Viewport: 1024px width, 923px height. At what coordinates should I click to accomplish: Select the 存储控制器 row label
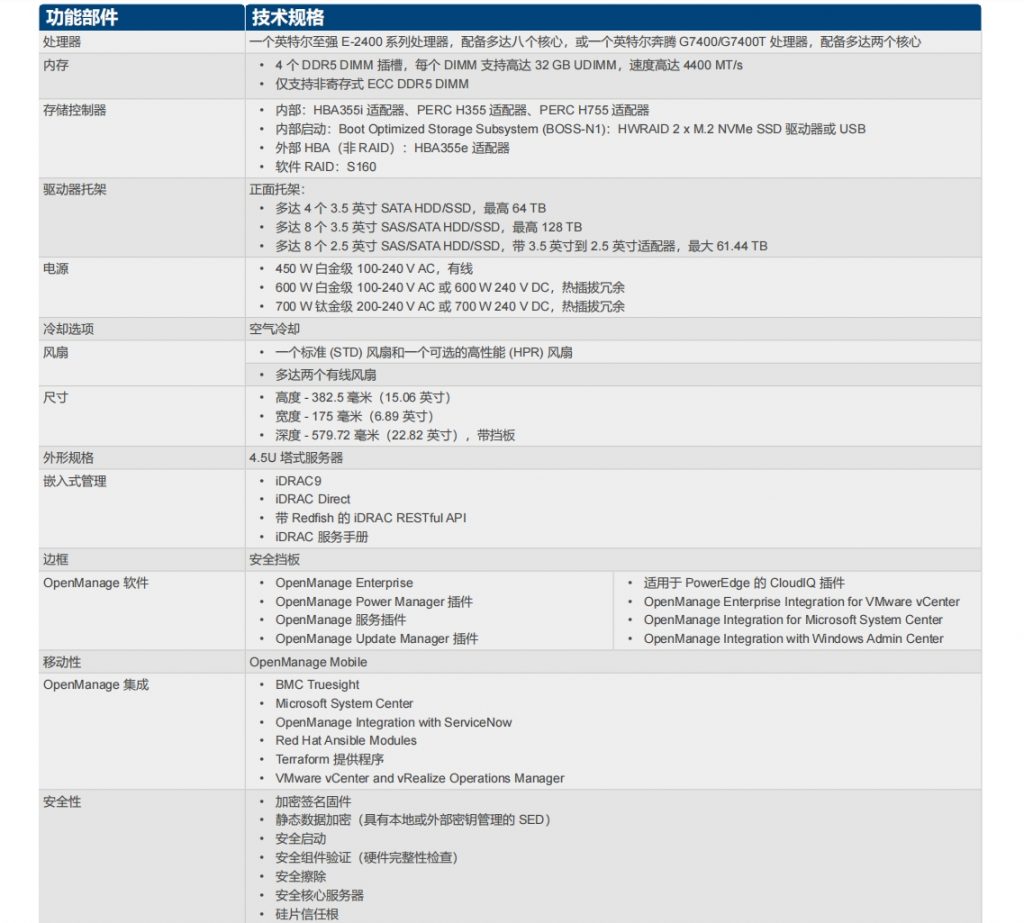(75, 110)
